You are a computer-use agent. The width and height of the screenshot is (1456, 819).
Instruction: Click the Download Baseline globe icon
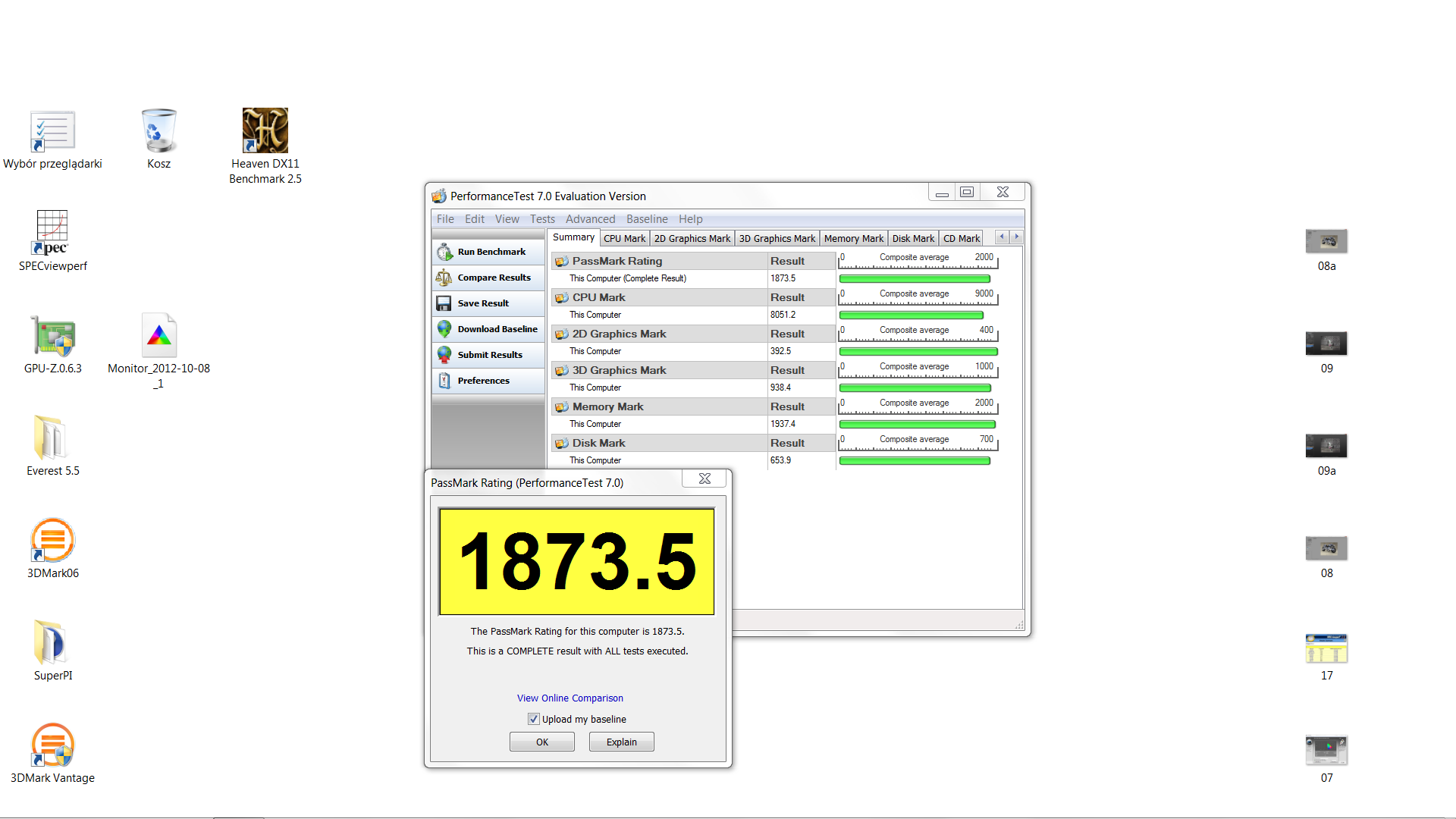pos(444,329)
